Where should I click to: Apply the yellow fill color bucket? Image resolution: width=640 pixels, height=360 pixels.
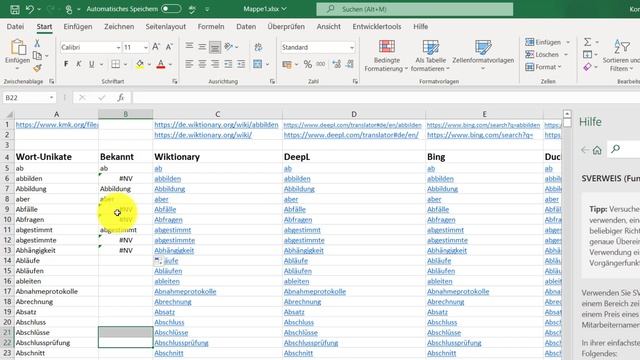(x=140, y=64)
